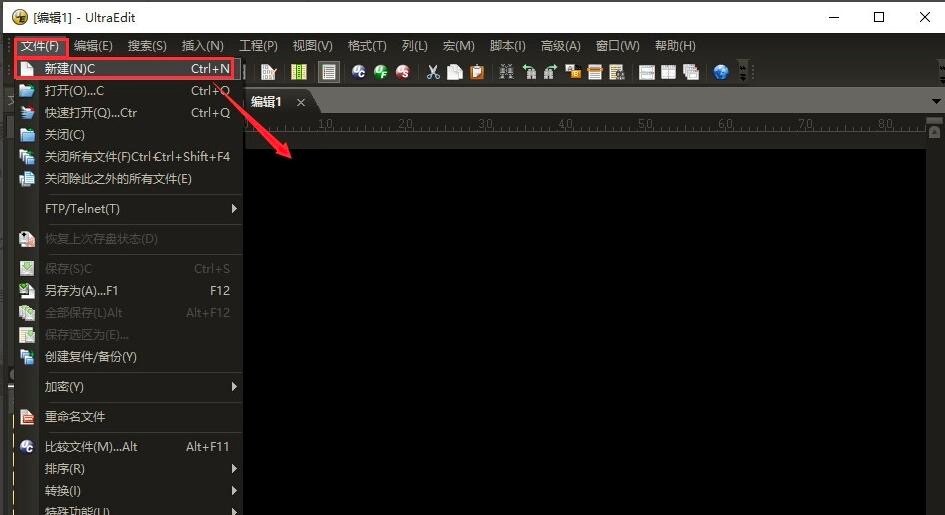Click the cascade windows toolbar icon
The width and height of the screenshot is (945, 515).
pyautogui.click(x=691, y=72)
